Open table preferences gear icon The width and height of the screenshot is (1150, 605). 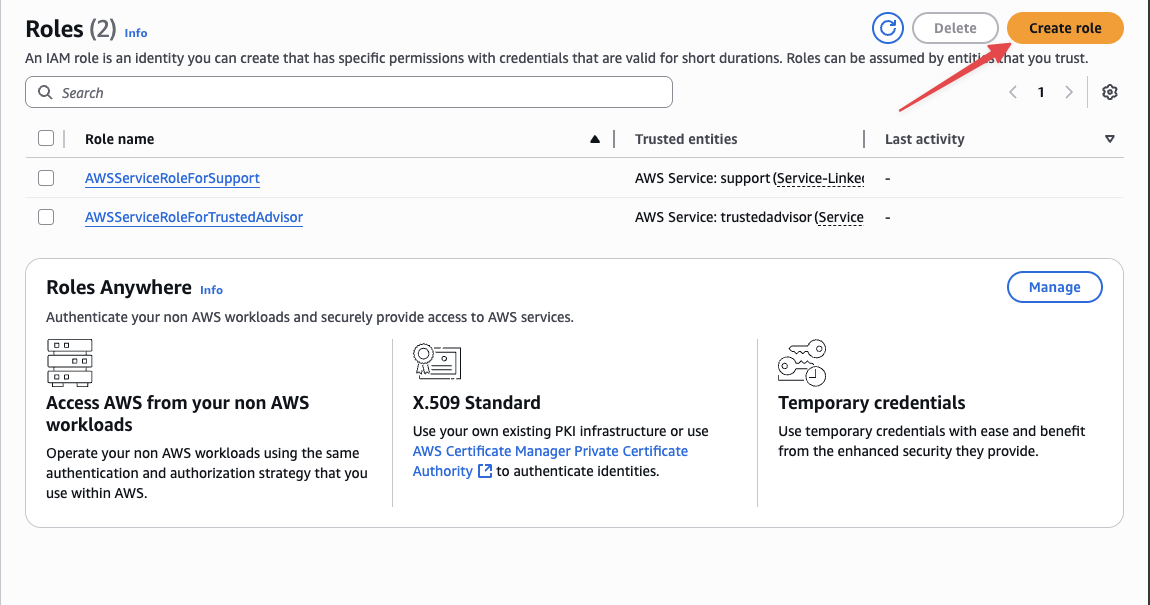coord(1110,92)
